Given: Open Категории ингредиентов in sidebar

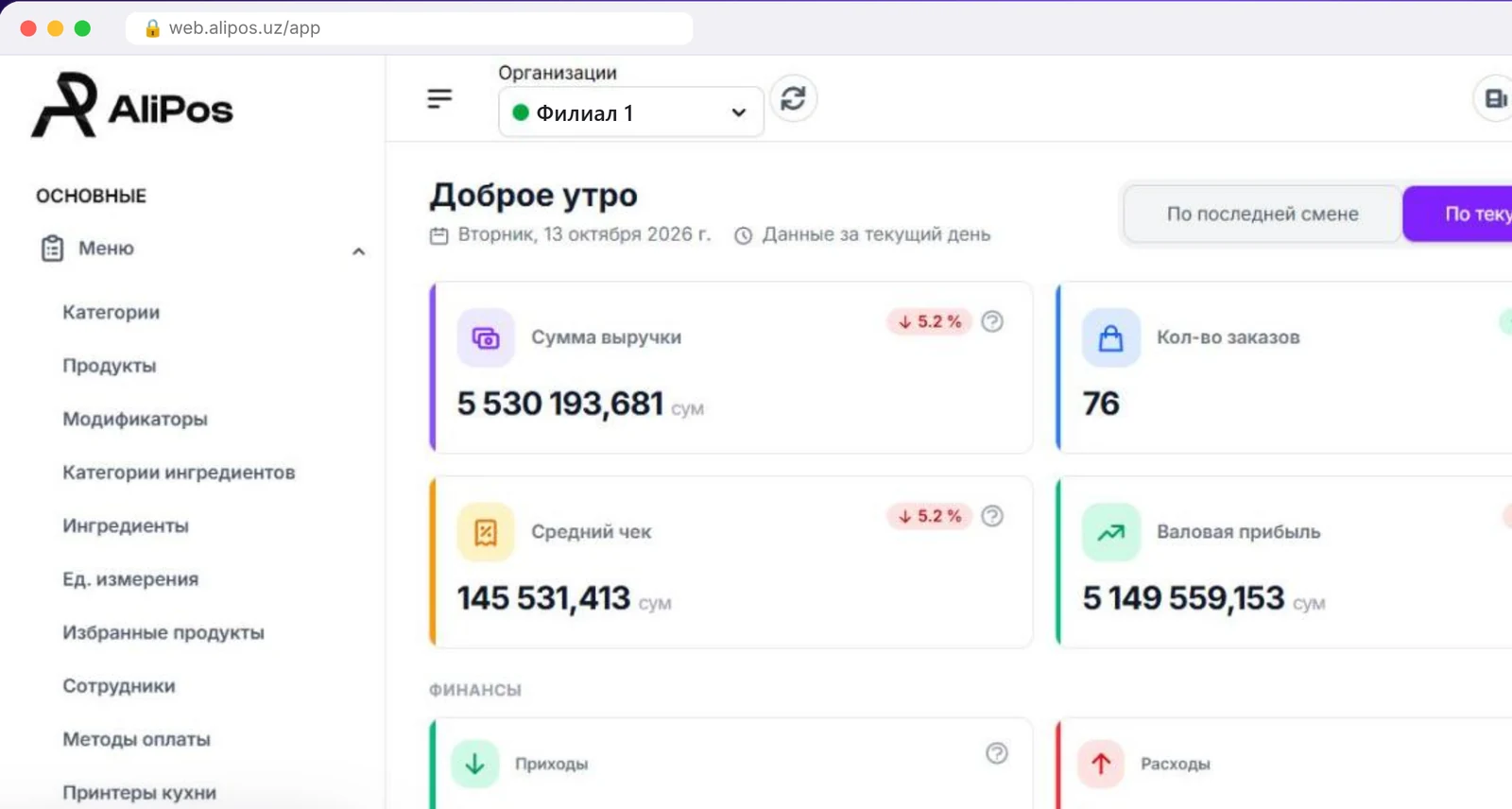Looking at the screenshot, I should point(179,473).
